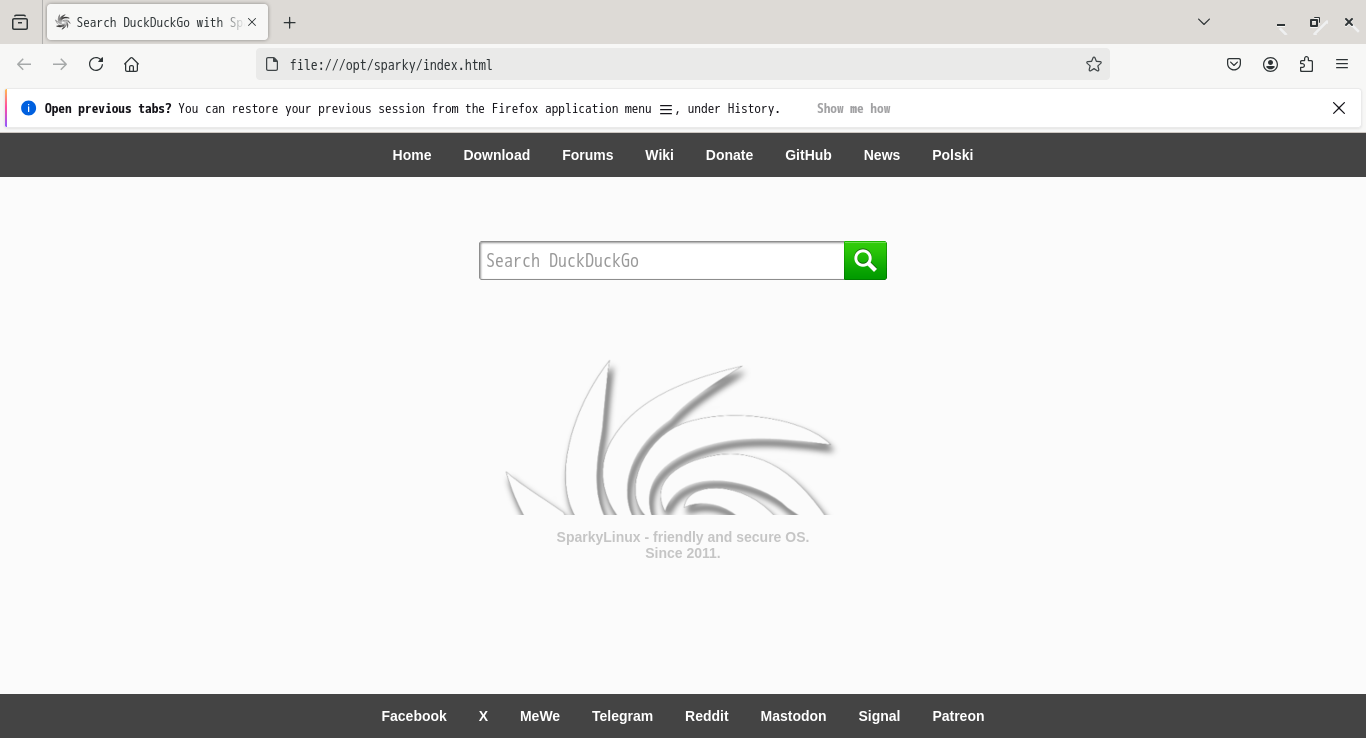Visit the Telegram footer link
This screenshot has height=738, width=1366.
[622, 716]
